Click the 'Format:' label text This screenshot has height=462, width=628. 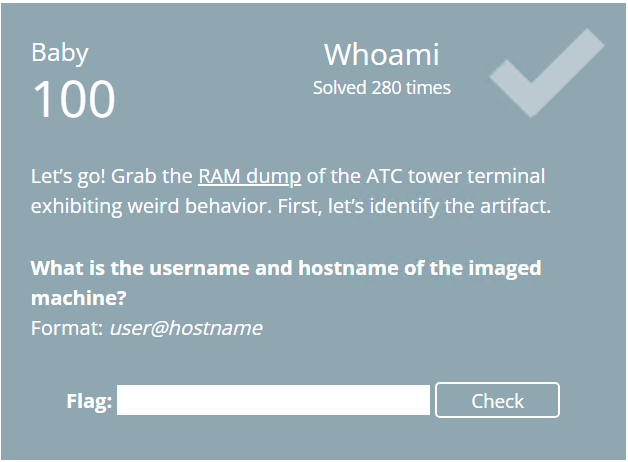(x=67, y=328)
